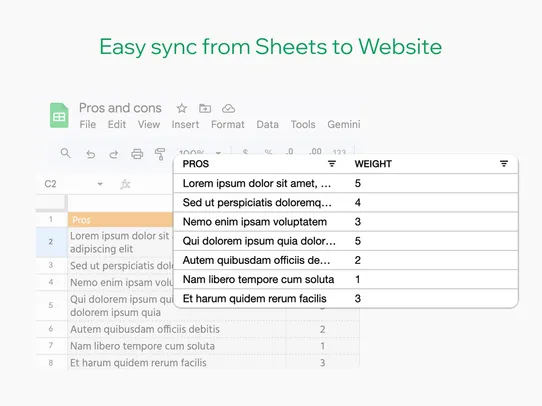This screenshot has height=406, width=542.
Task: Click table row 'Nam libero tempore cum soluta'
Action: coord(346,279)
